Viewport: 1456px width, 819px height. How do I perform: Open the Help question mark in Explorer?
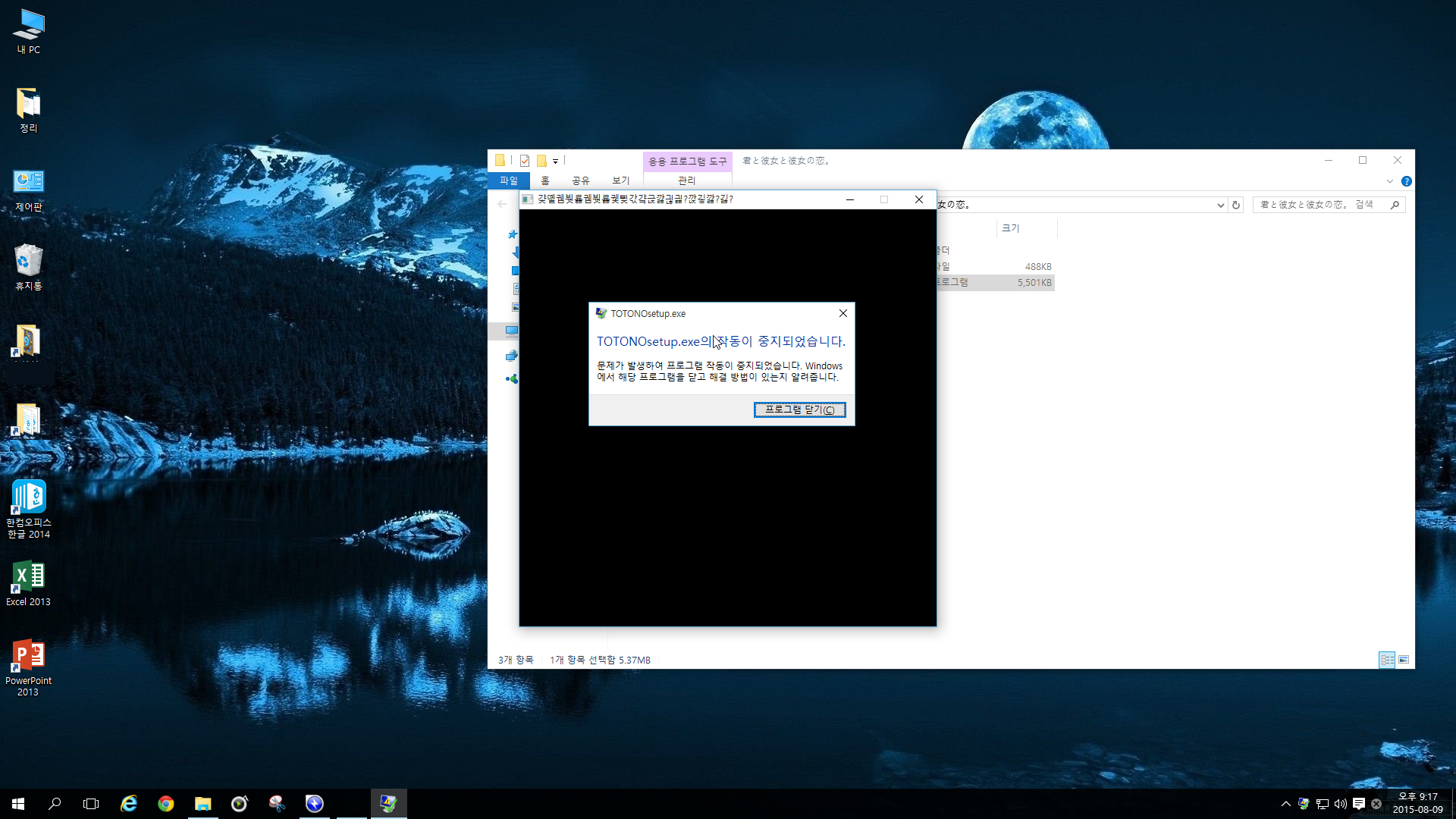click(x=1407, y=181)
